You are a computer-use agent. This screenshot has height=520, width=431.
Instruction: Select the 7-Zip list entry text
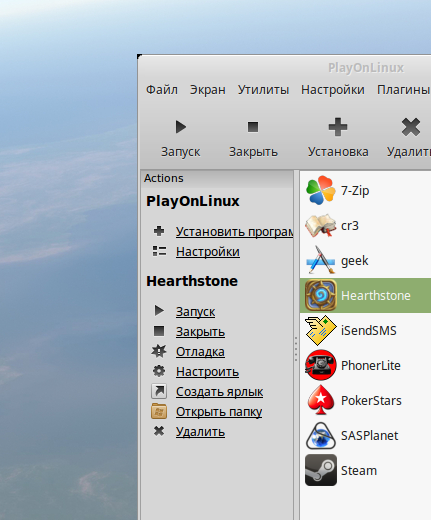[355, 191]
